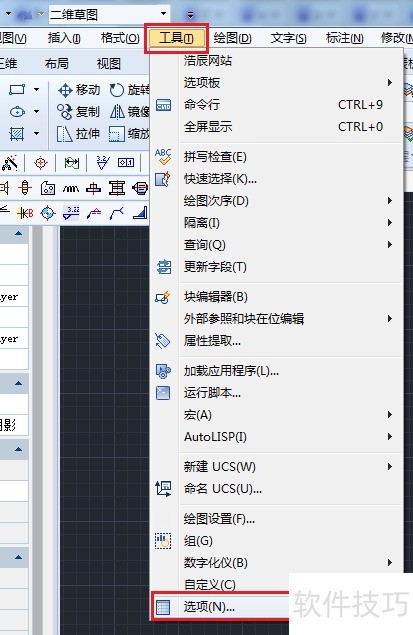
Task: Click 命令行 menu entry
Action: pyautogui.click(x=275, y=104)
